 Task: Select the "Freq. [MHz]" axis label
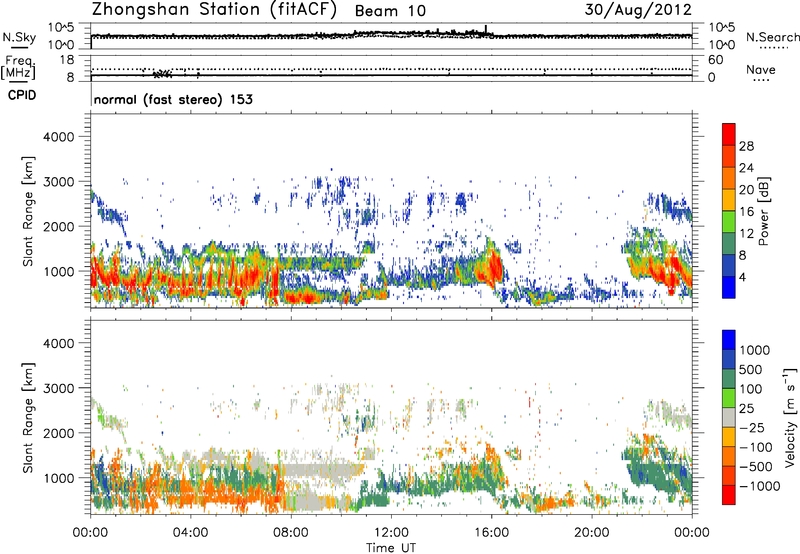(19, 68)
